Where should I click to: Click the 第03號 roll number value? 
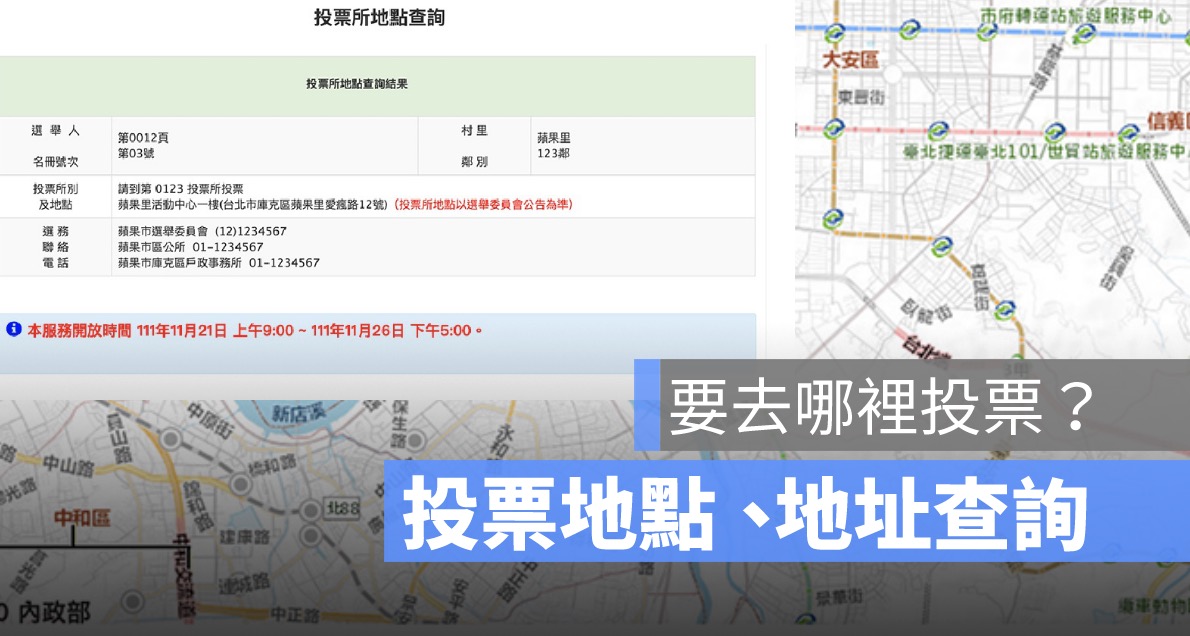(x=136, y=153)
